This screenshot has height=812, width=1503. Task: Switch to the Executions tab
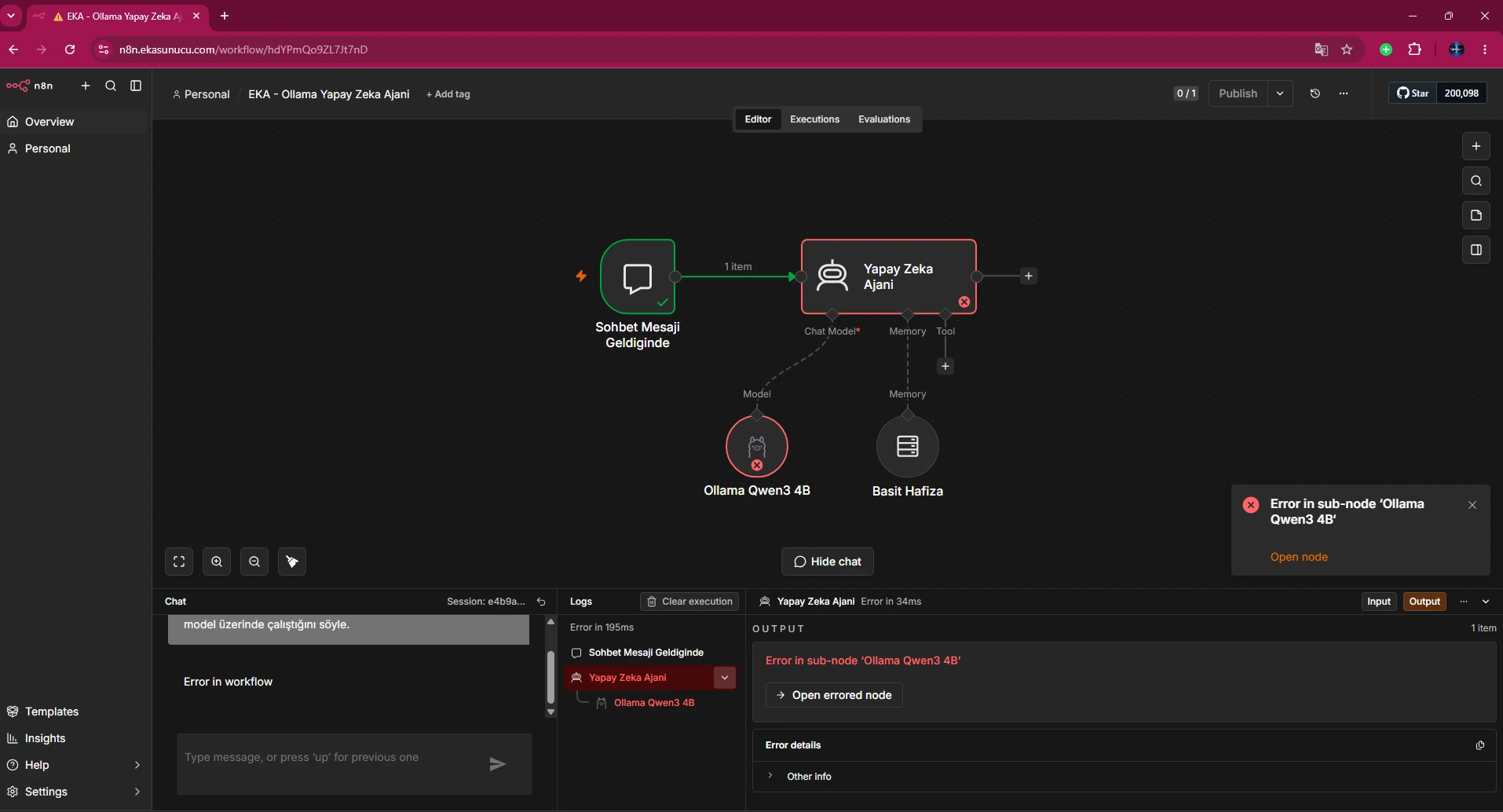coord(814,119)
